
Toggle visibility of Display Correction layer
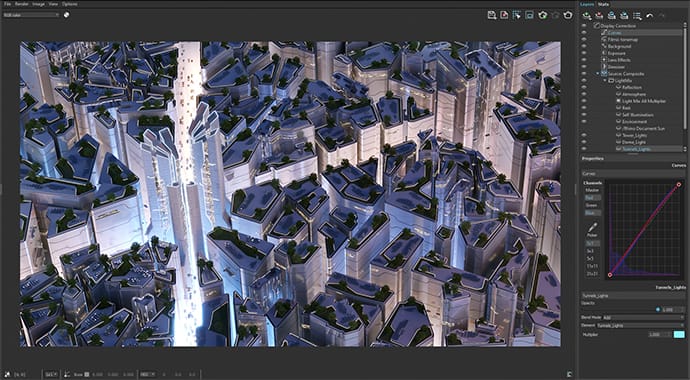point(584,26)
